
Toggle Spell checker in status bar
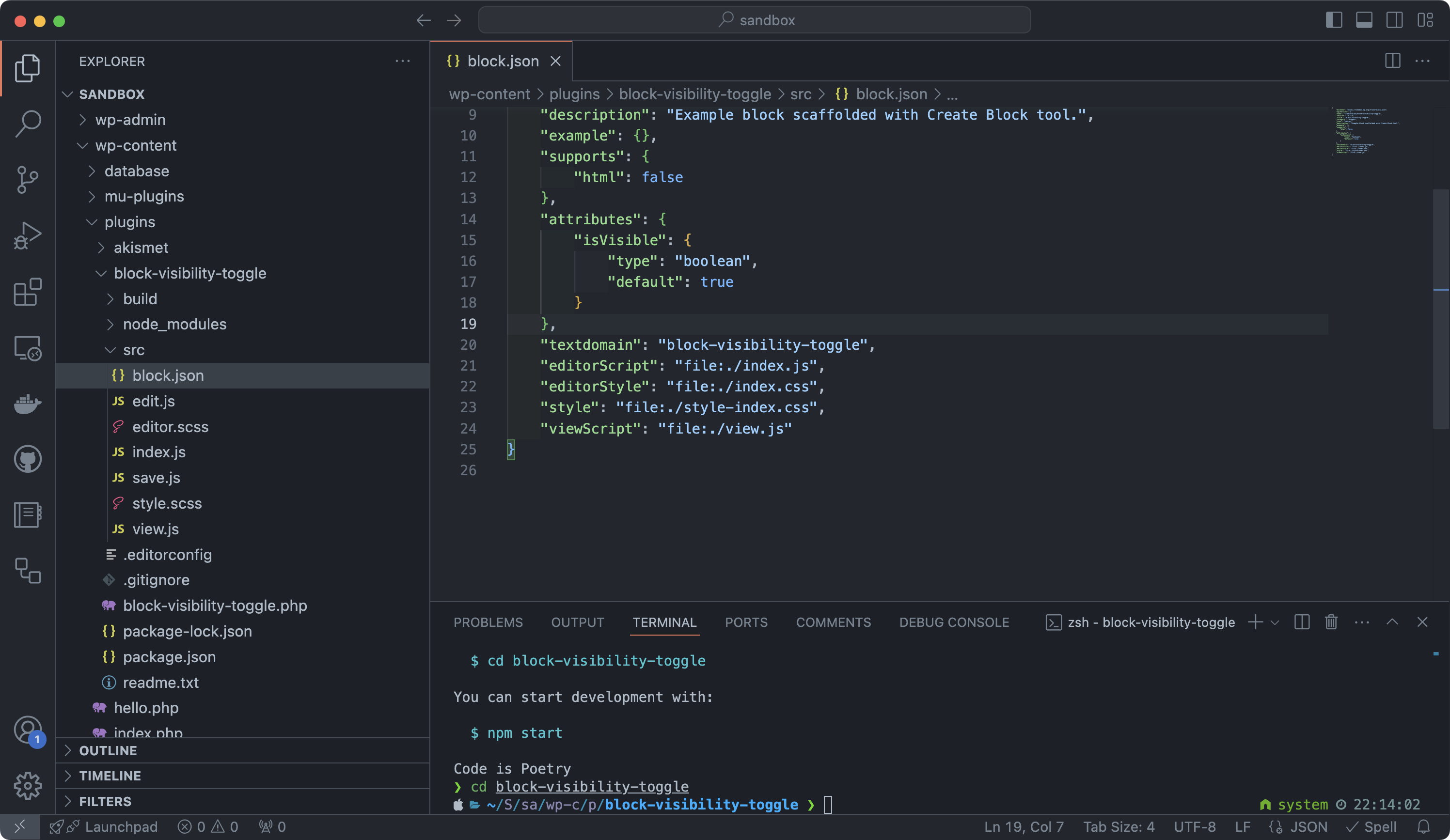pos(1372,827)
